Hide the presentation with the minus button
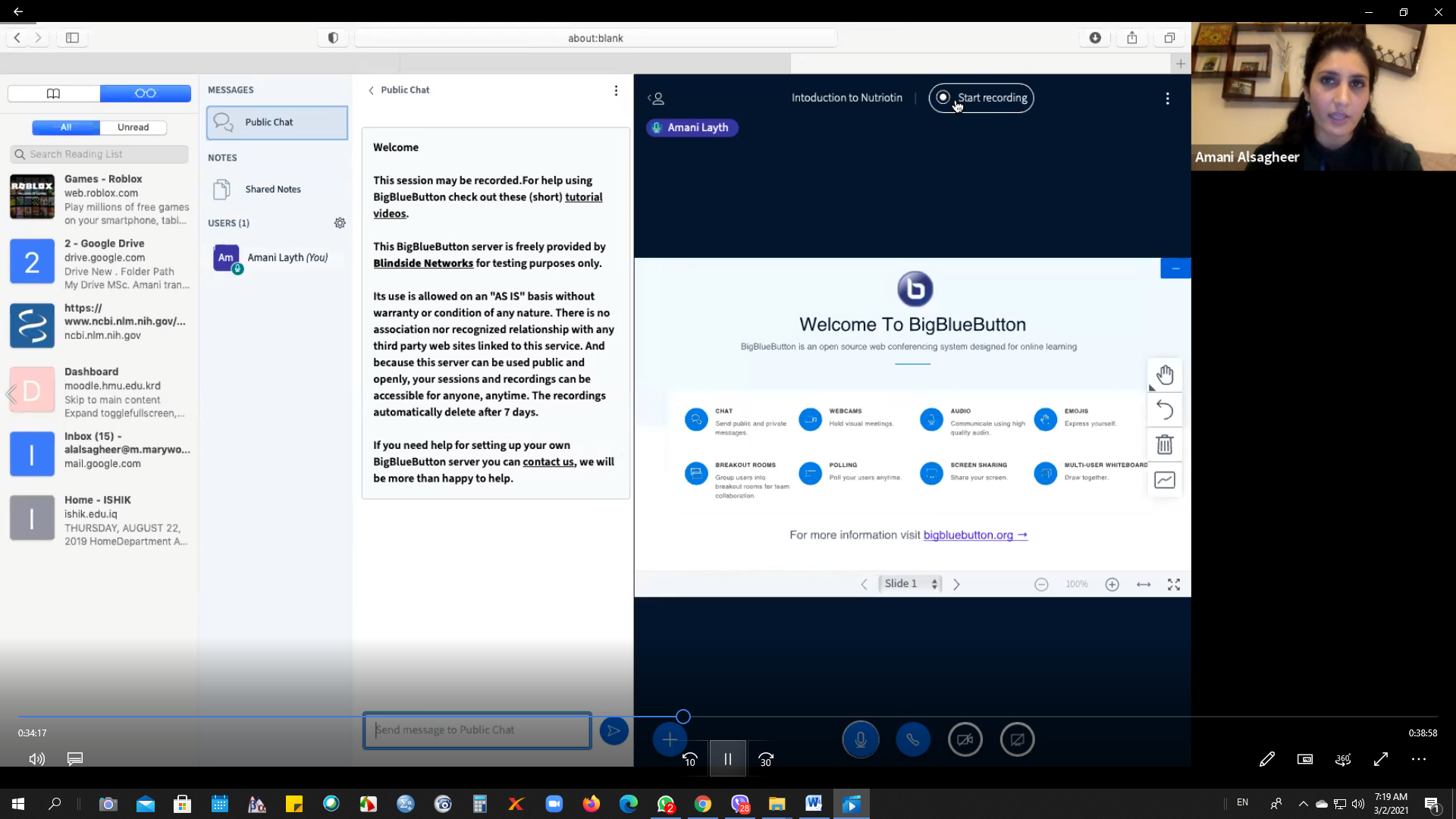 1175,268
